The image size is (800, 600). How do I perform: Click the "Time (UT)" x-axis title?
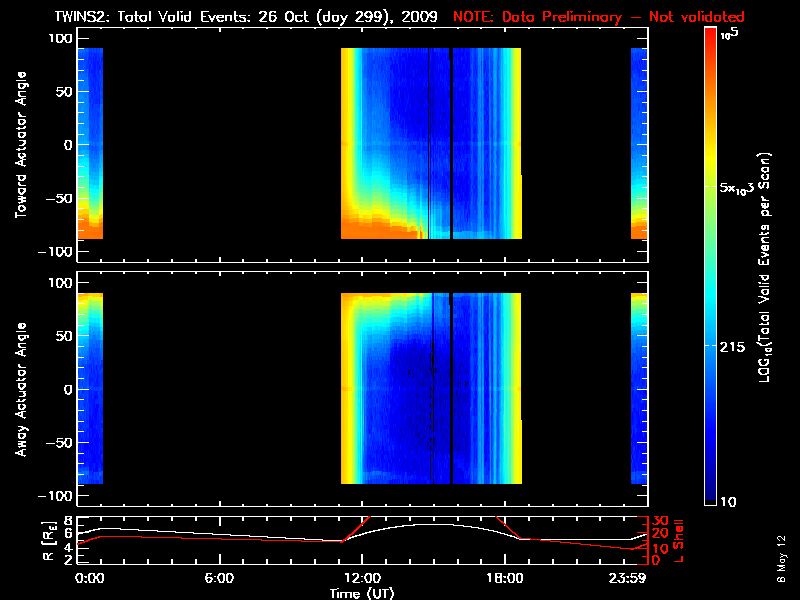pyautogui.click(x=362, y=593)
